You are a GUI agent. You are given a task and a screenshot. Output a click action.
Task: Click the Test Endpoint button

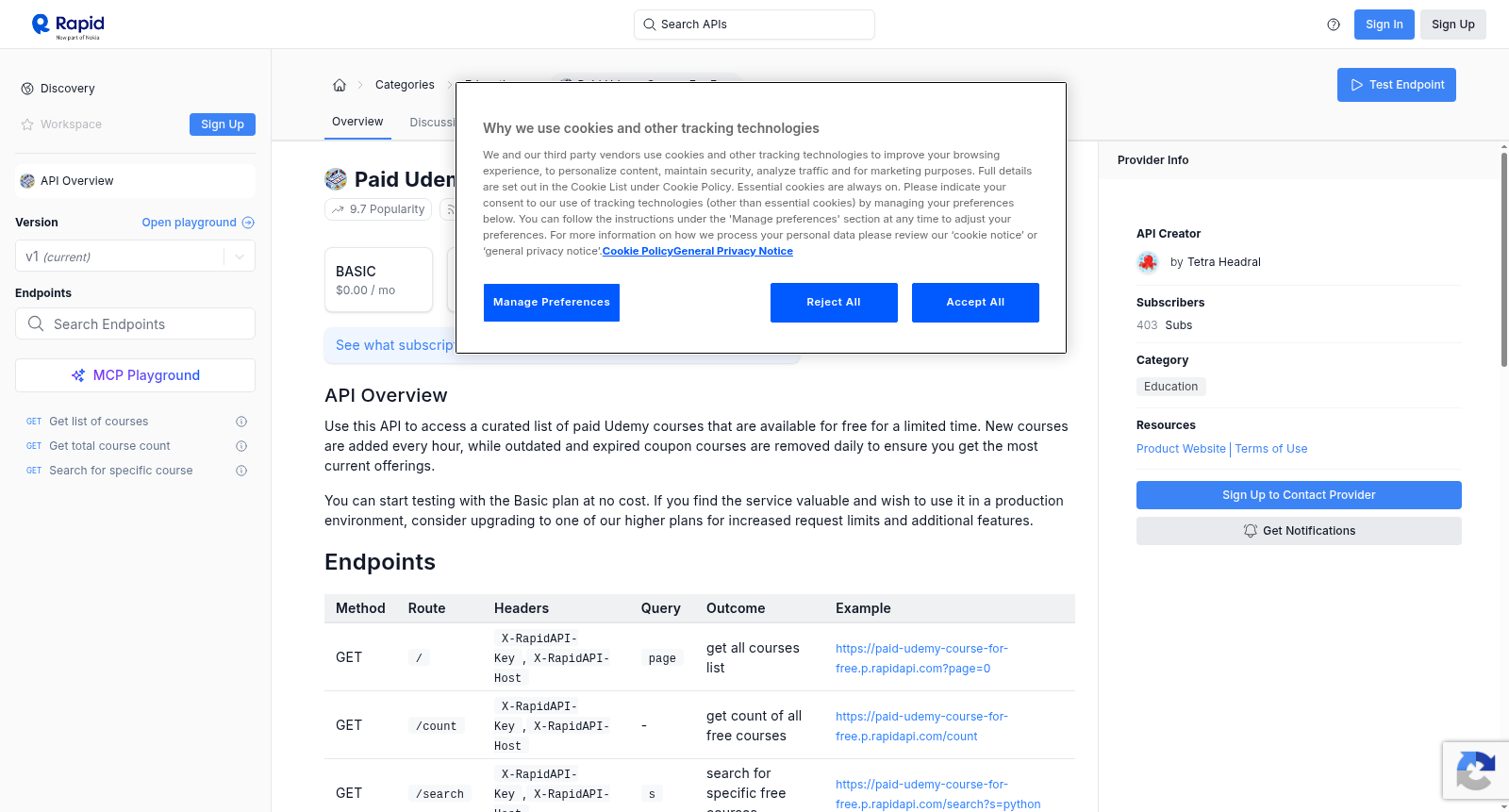(1397, 85)
